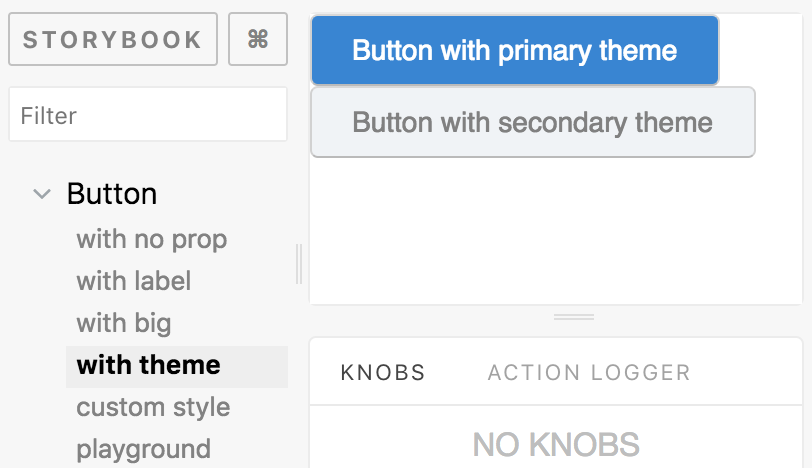Open the "custom style" story

pos(153,408)
